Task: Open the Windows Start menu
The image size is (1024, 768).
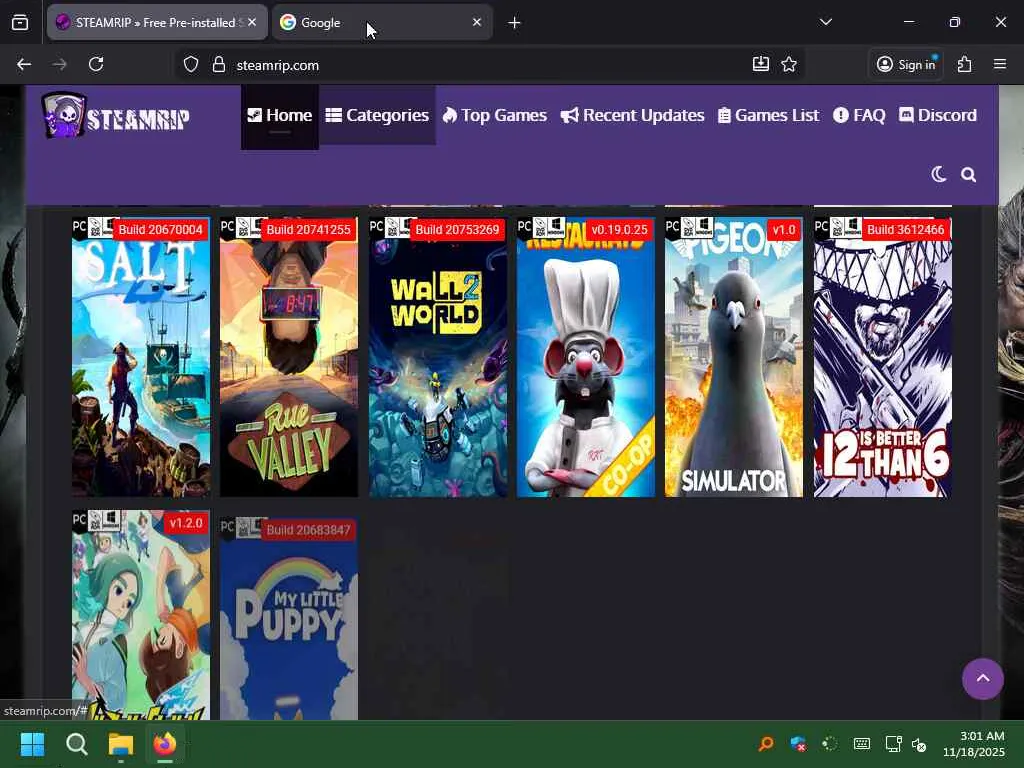Action: (x=32, y=744)
